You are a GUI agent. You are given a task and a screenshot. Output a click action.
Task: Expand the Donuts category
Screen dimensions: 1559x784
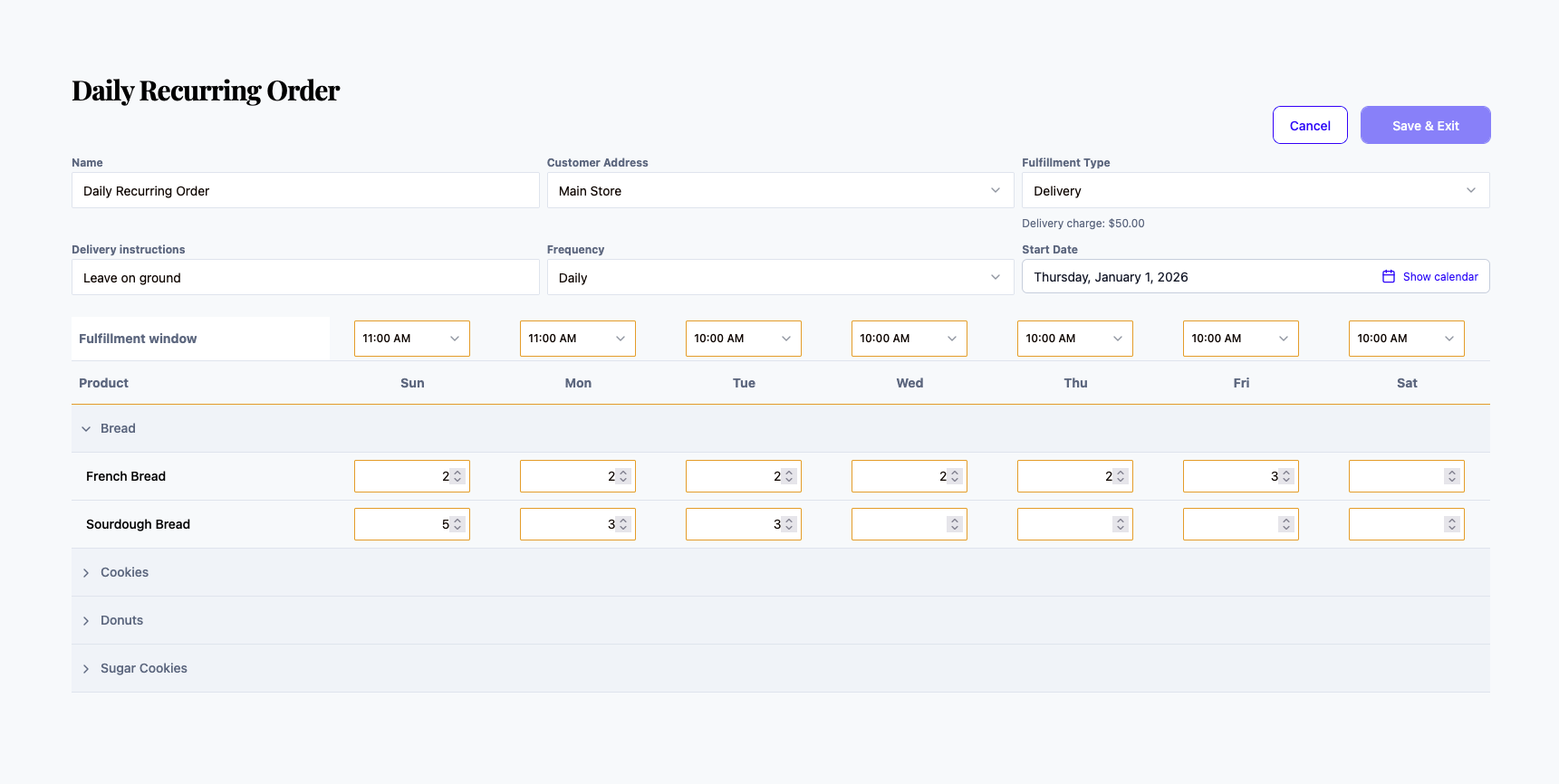[87, 621]
